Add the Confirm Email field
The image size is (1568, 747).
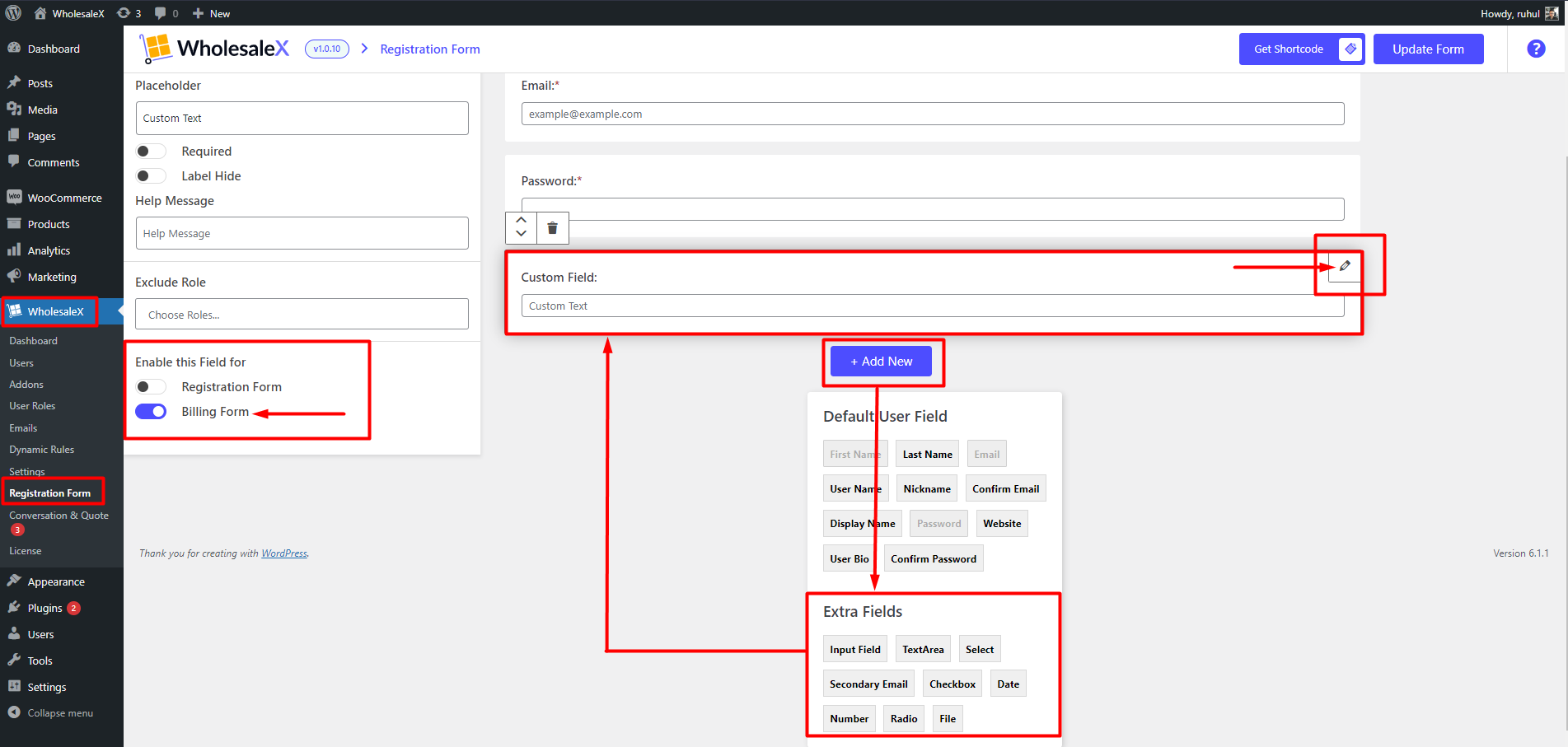(x=1005, y=488)
